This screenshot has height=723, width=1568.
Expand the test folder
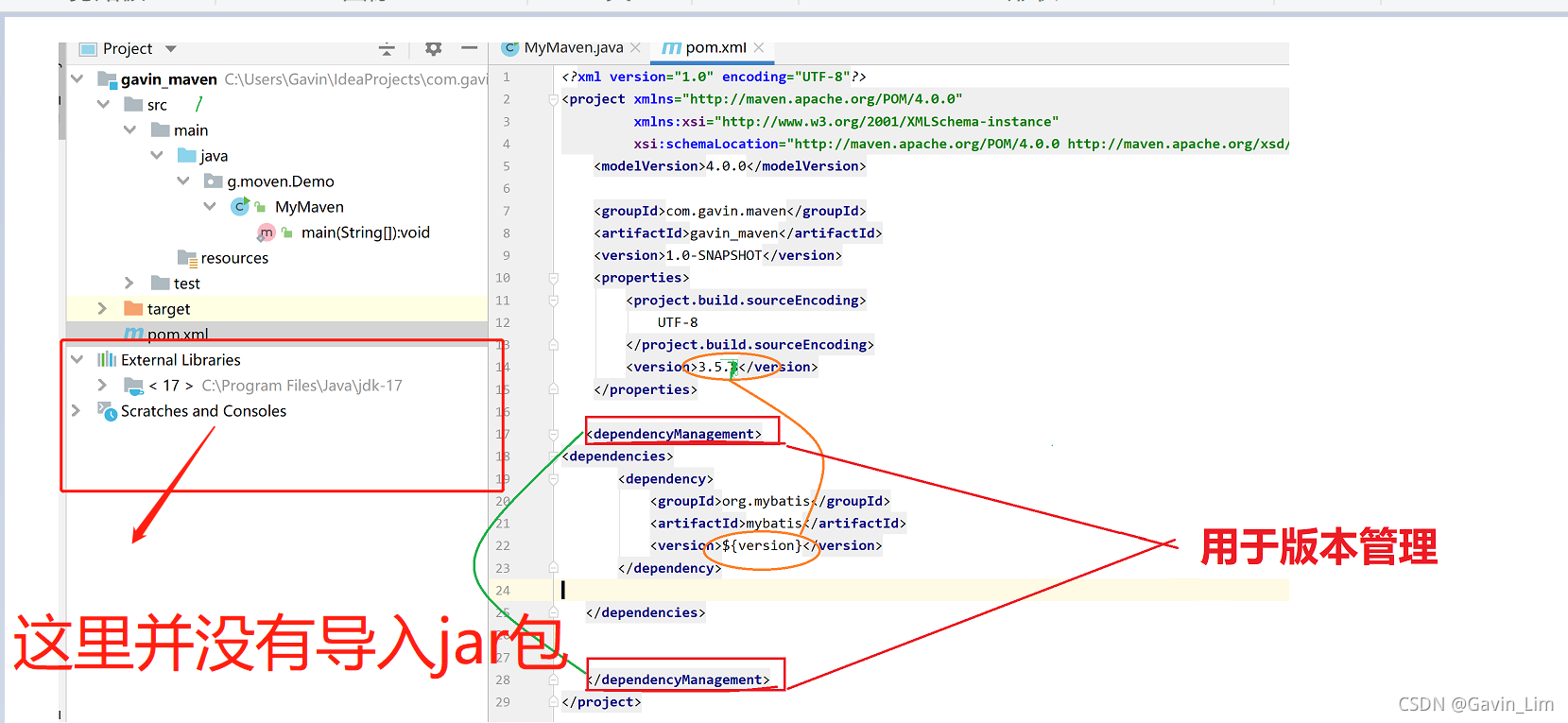click(x=129, y=283)
